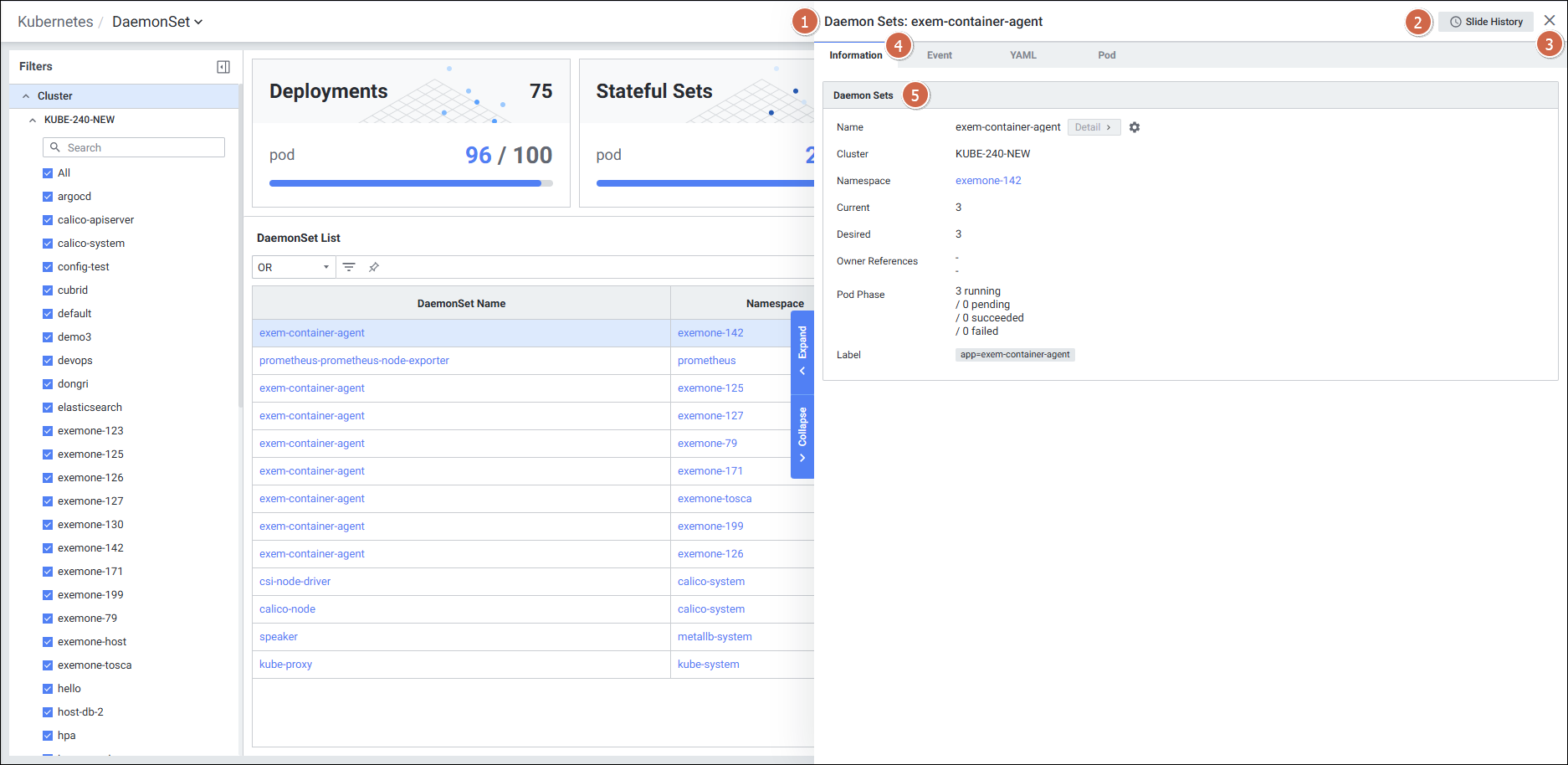Screen dimensions: 1568x765
Task: Click the Expand handle on slide panel
Action: pyautogui.click(x=802, y=352)
